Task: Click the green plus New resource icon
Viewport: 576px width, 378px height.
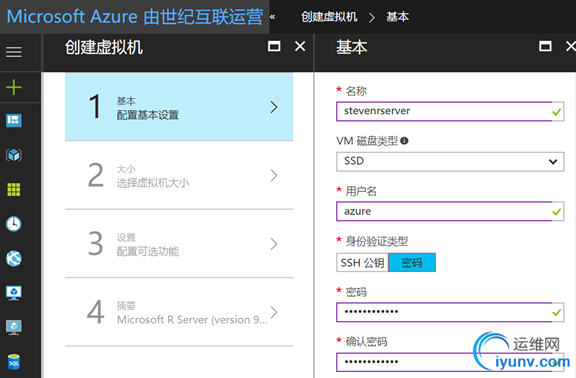Action: pyautogui.click(x=14, y=87)
